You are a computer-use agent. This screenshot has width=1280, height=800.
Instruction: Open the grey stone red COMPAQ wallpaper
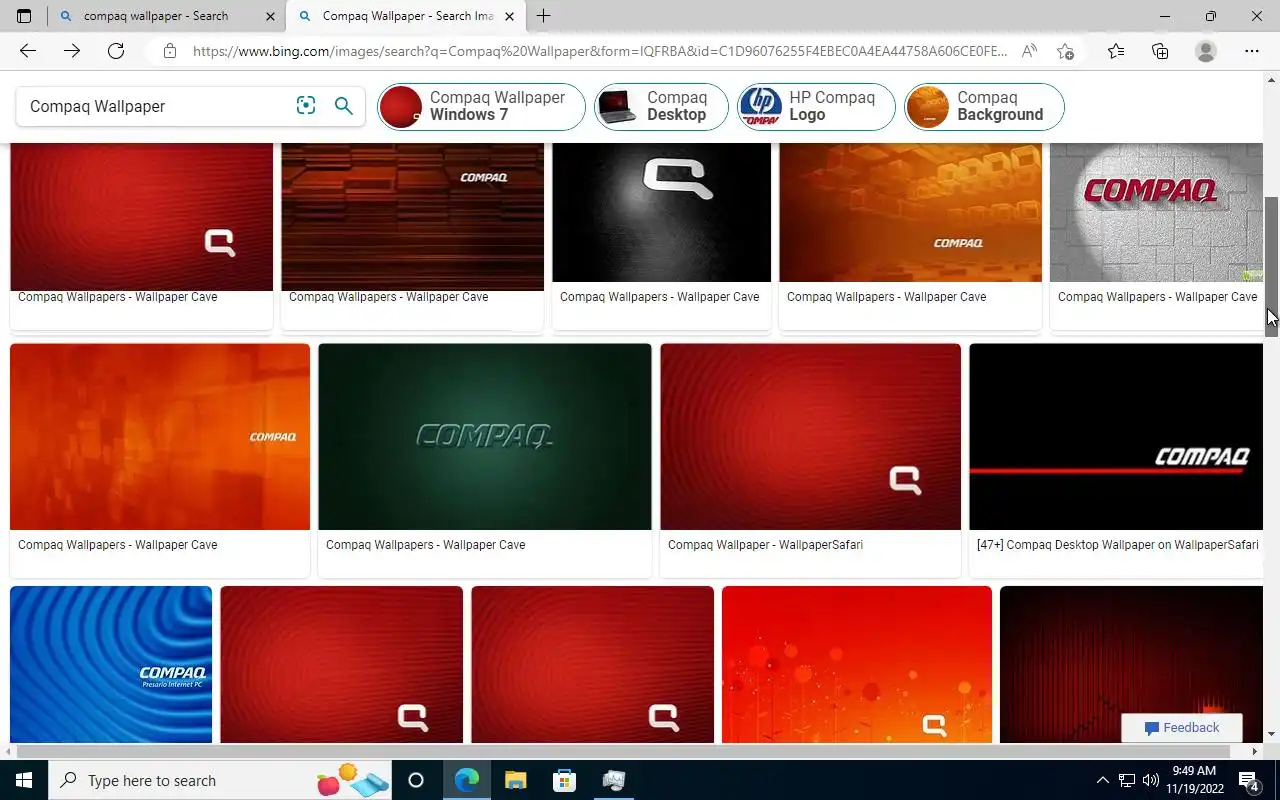point(1156,212)
